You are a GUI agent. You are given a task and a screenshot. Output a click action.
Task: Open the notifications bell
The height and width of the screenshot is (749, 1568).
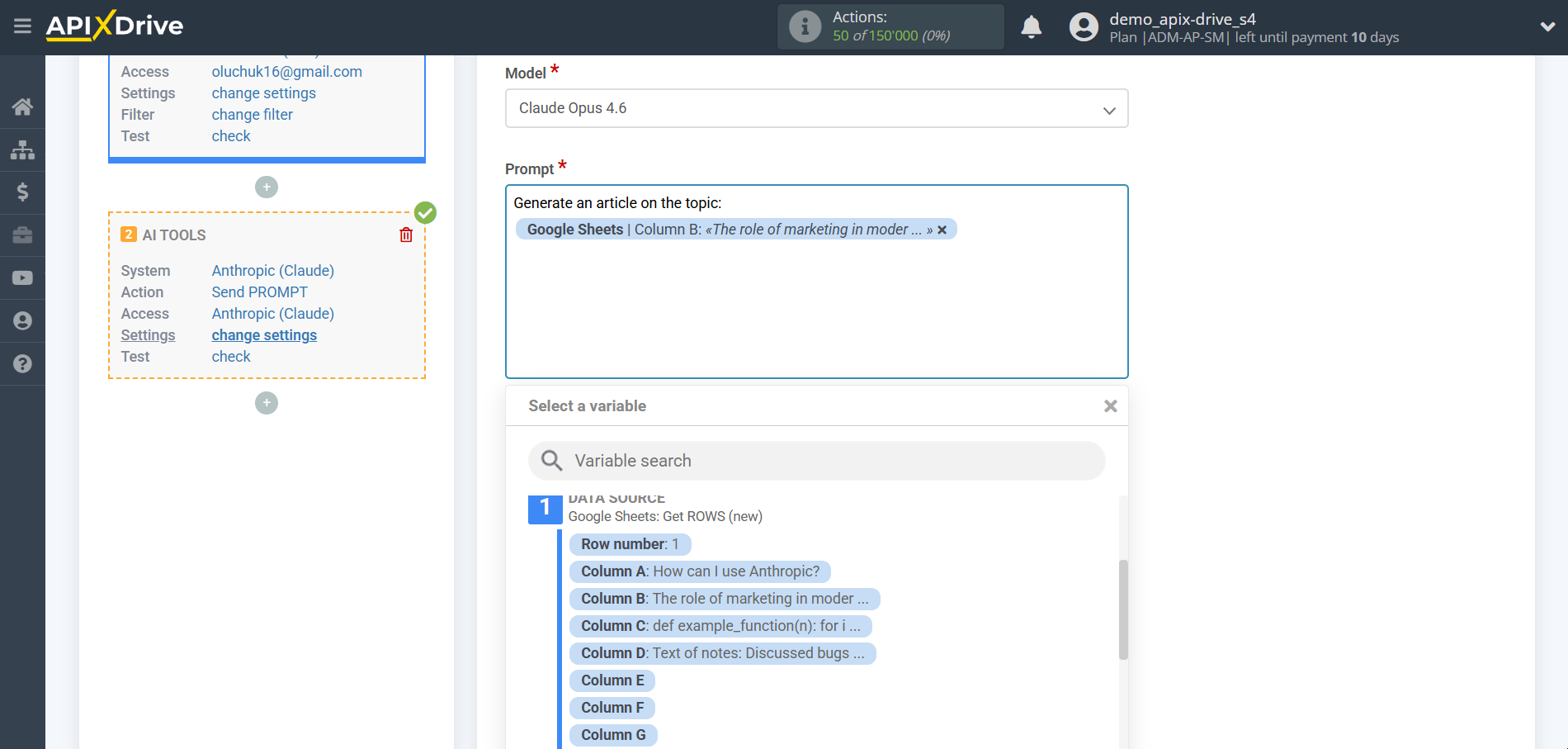1032,27
